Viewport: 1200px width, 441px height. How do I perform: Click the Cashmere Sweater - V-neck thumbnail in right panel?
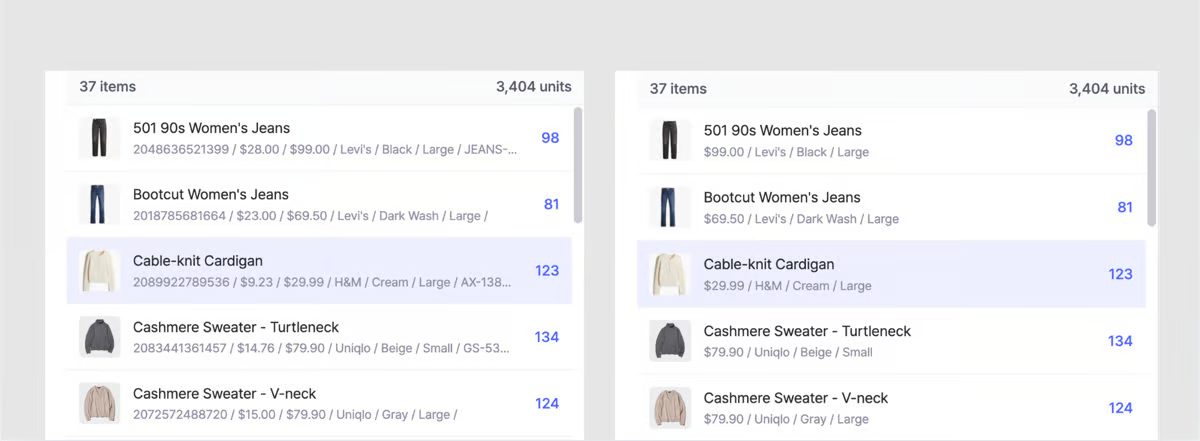coord(670,408)
